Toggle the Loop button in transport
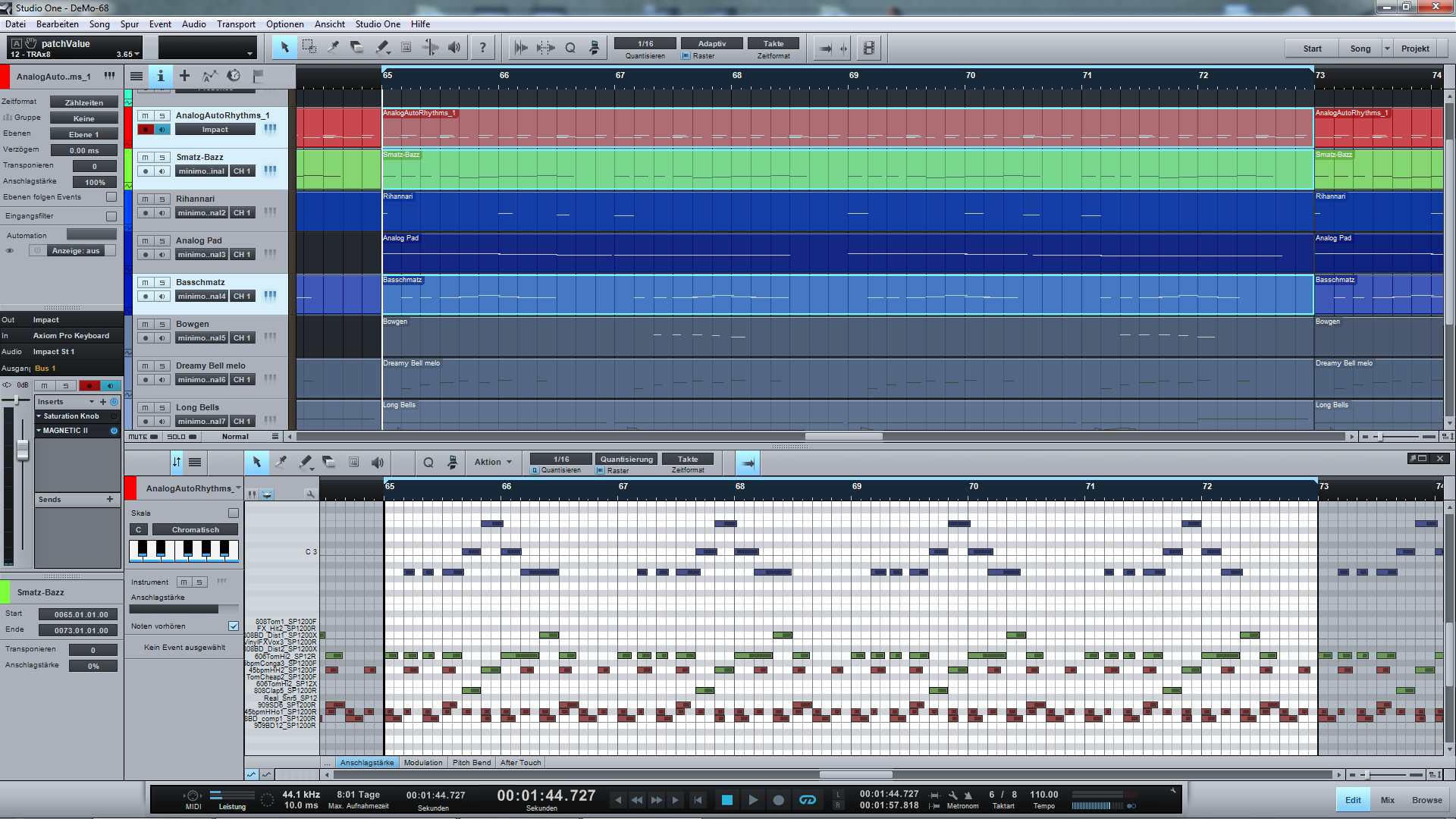 [x=808, y=800]
